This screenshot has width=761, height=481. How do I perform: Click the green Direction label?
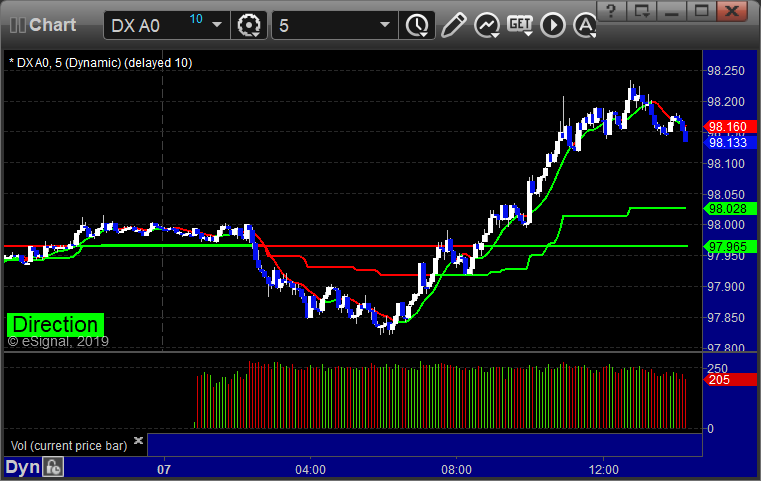(55, 324)
